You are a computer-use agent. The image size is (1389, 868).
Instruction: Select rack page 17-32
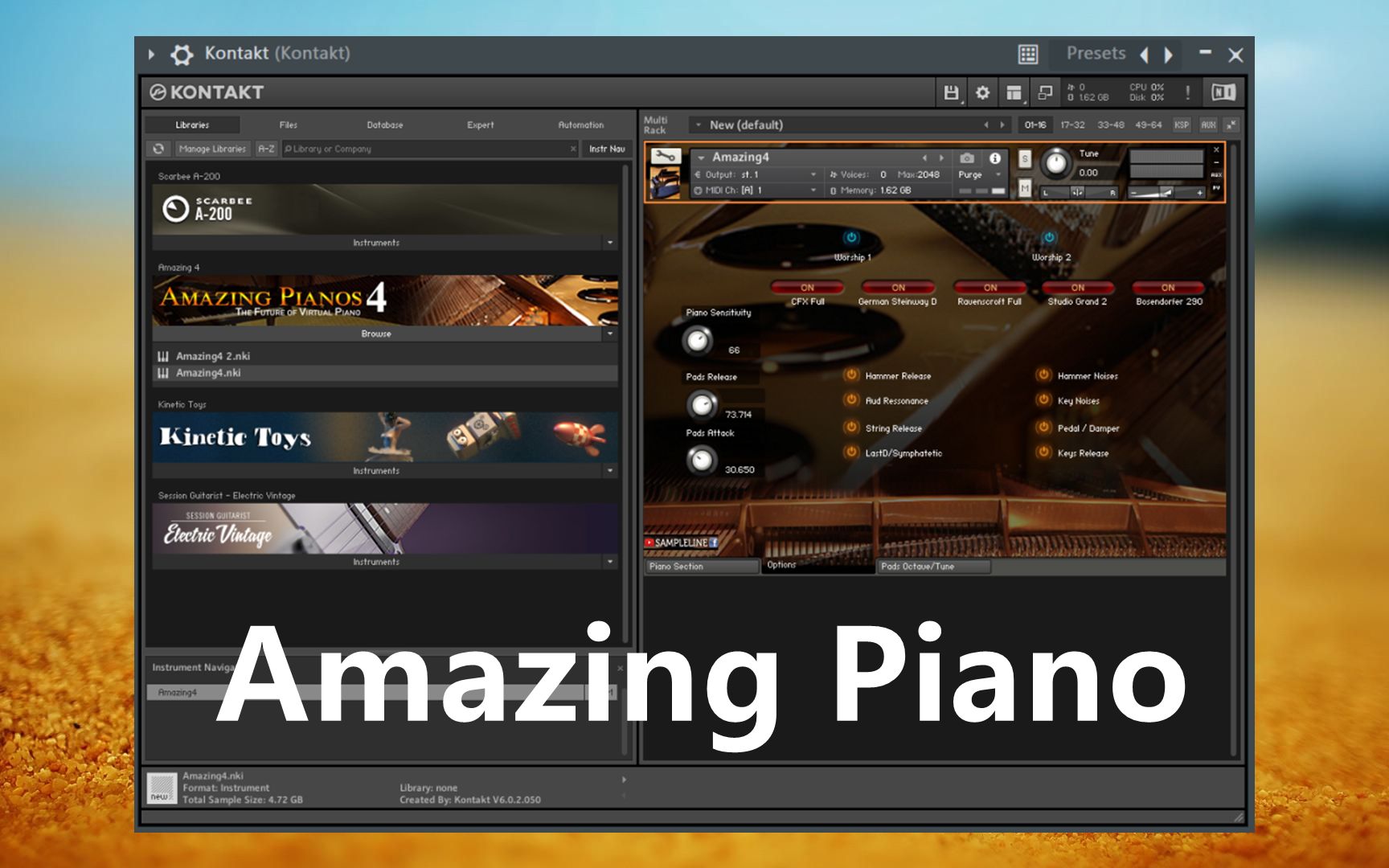point(1072,125)
